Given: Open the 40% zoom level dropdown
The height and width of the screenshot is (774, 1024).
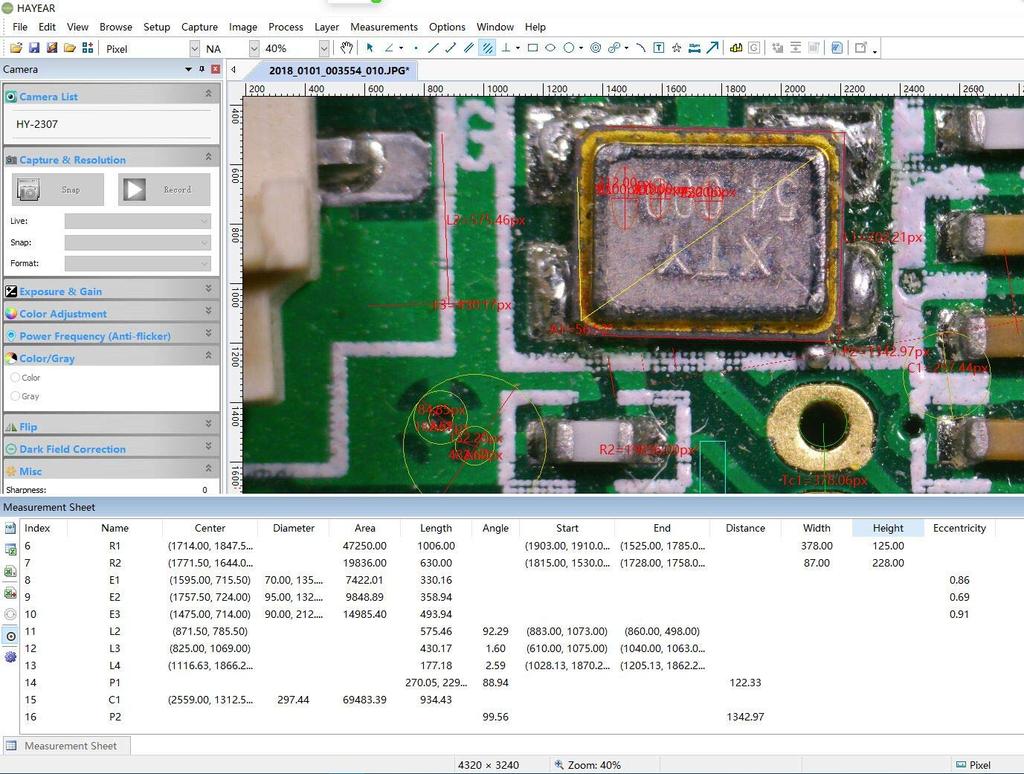Looking at the screenshot, I should (323, 48).
